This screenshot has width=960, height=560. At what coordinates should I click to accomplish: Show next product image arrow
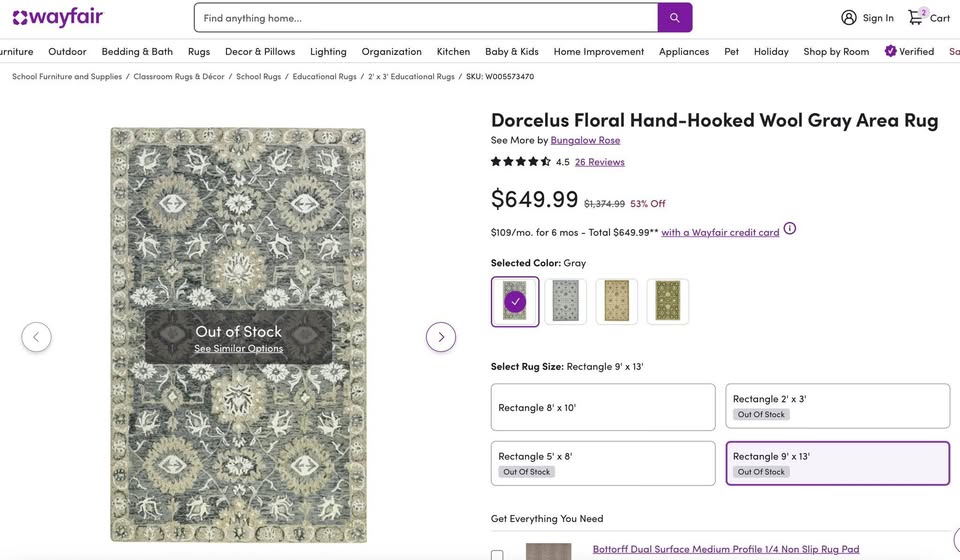441,337
